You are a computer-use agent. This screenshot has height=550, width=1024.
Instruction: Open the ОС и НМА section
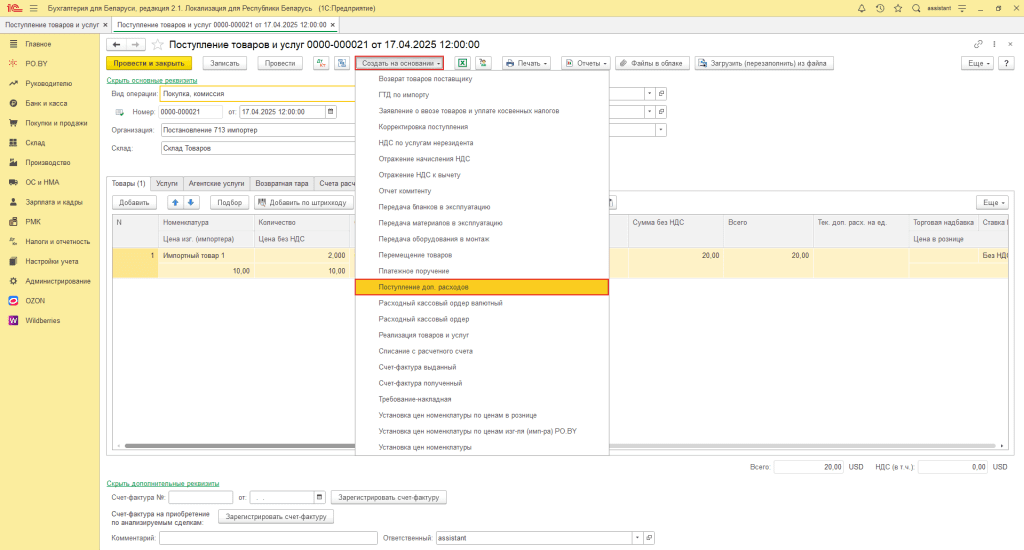pyautogui.click(x=42, y=182)
